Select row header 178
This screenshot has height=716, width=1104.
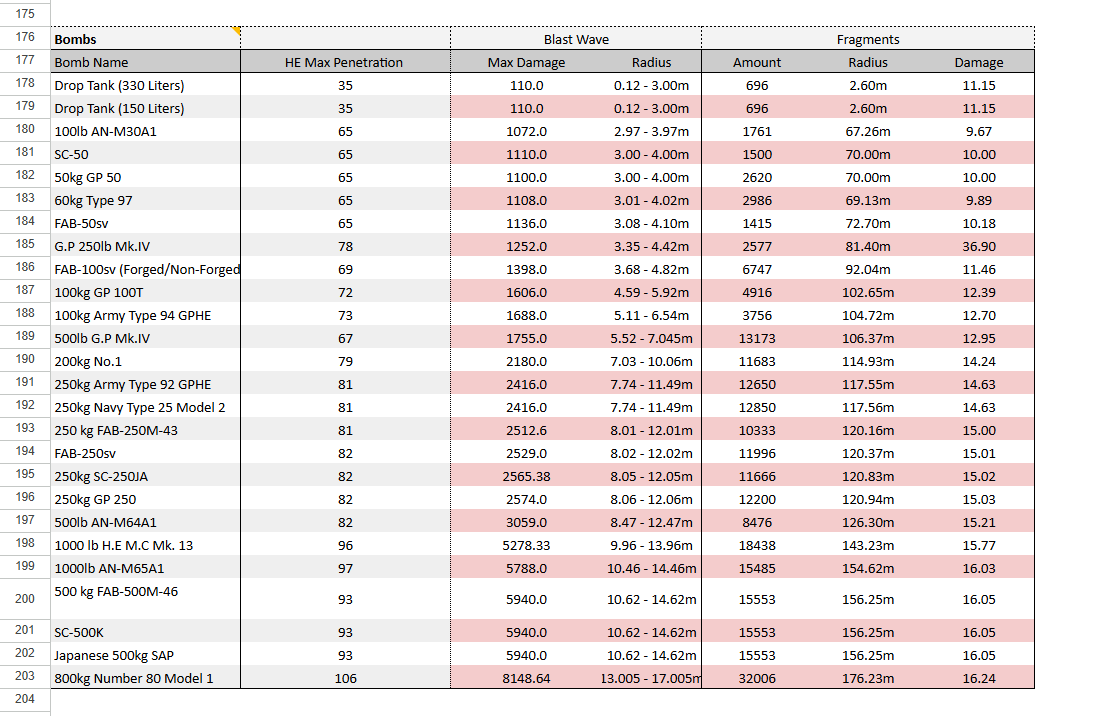25,85
